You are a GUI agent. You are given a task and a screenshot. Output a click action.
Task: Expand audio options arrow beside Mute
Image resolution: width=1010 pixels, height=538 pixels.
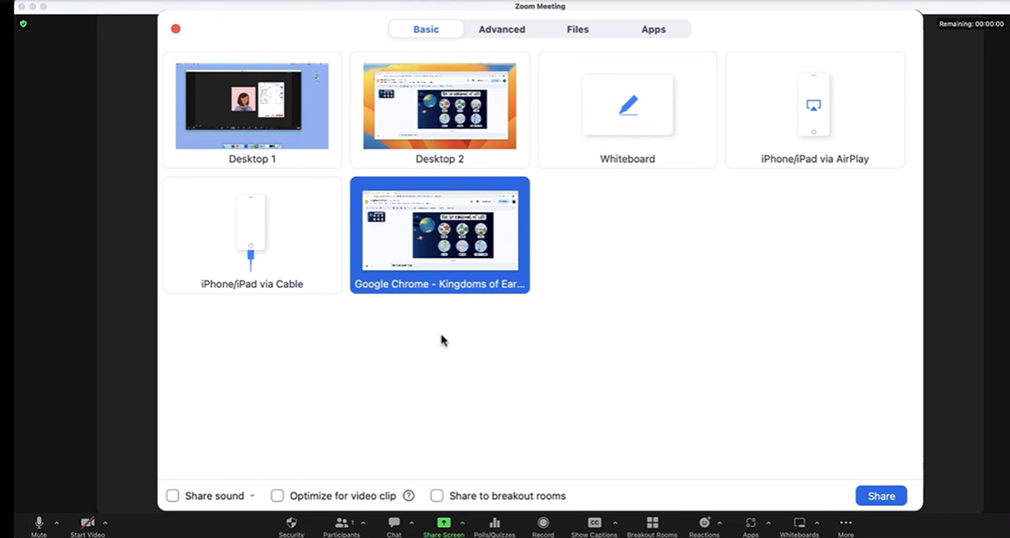tap(56, 523)
